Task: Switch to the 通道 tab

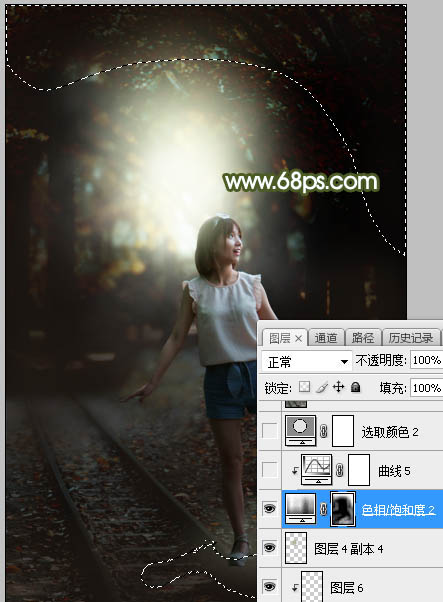Action: [x=326, y=338]
